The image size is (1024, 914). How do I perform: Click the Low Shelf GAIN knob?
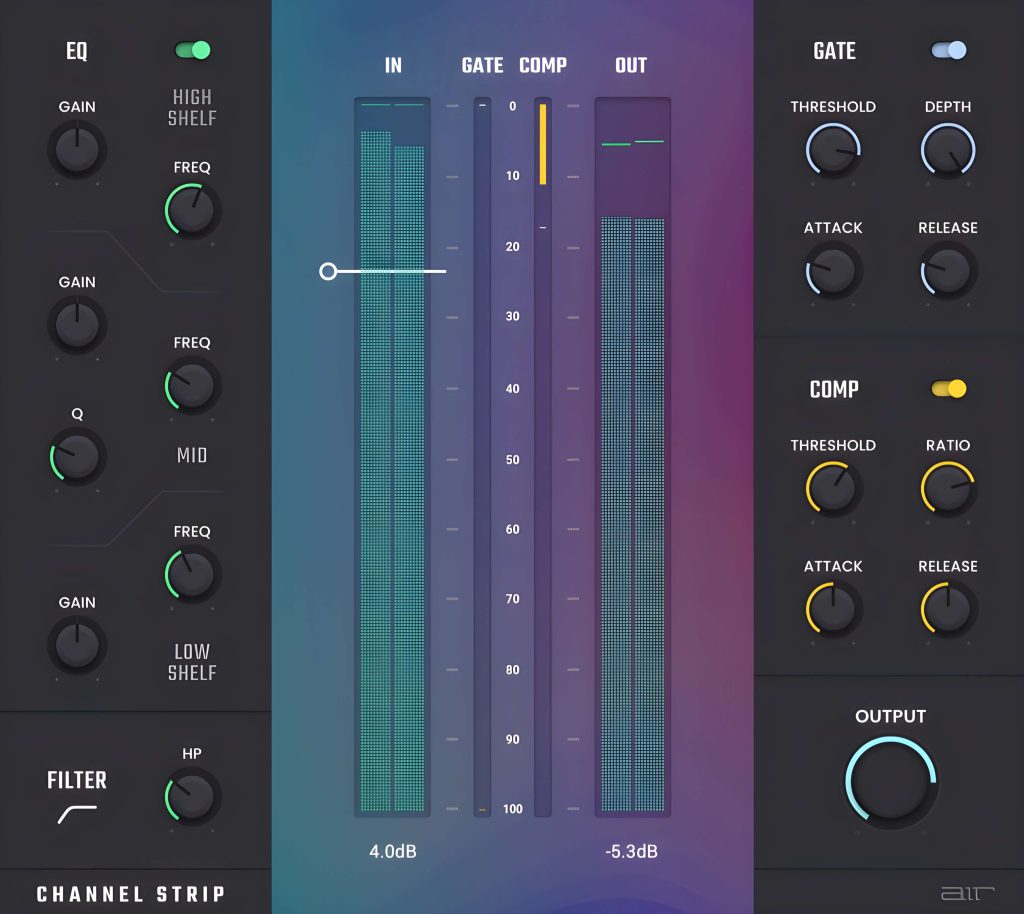pyautogui.click(x=77, y=645)
